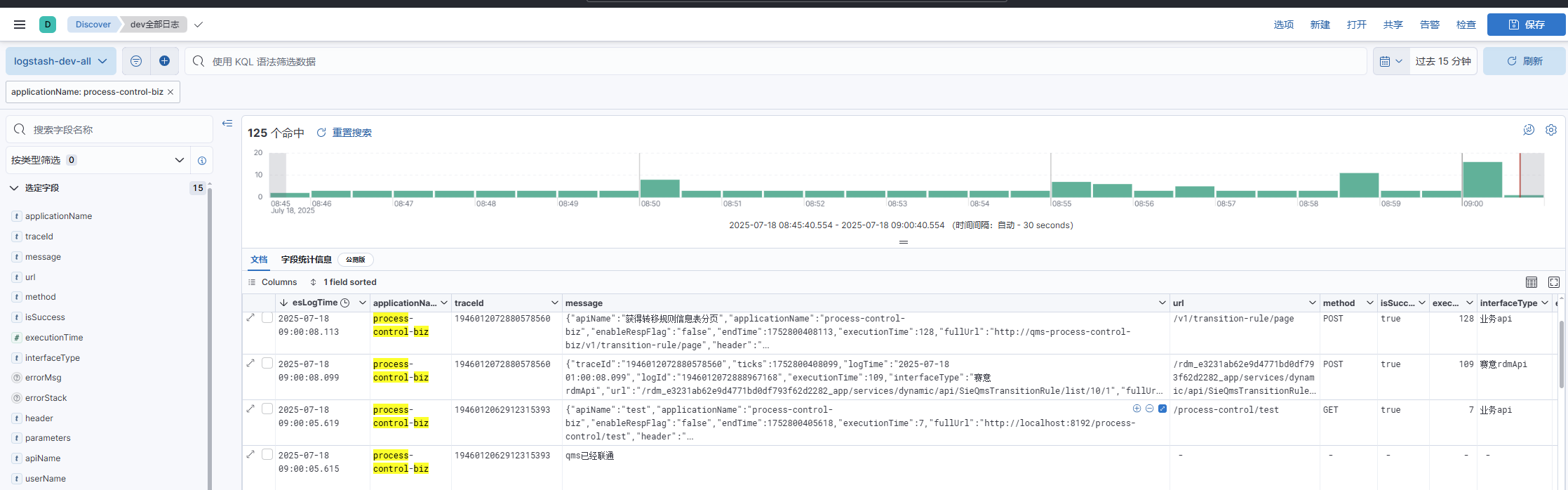Image resolution: width=1568 pixels, height=490 pixels.
Task: Expand the first log row at 09:00:08.113
Action: coord(250,318)
